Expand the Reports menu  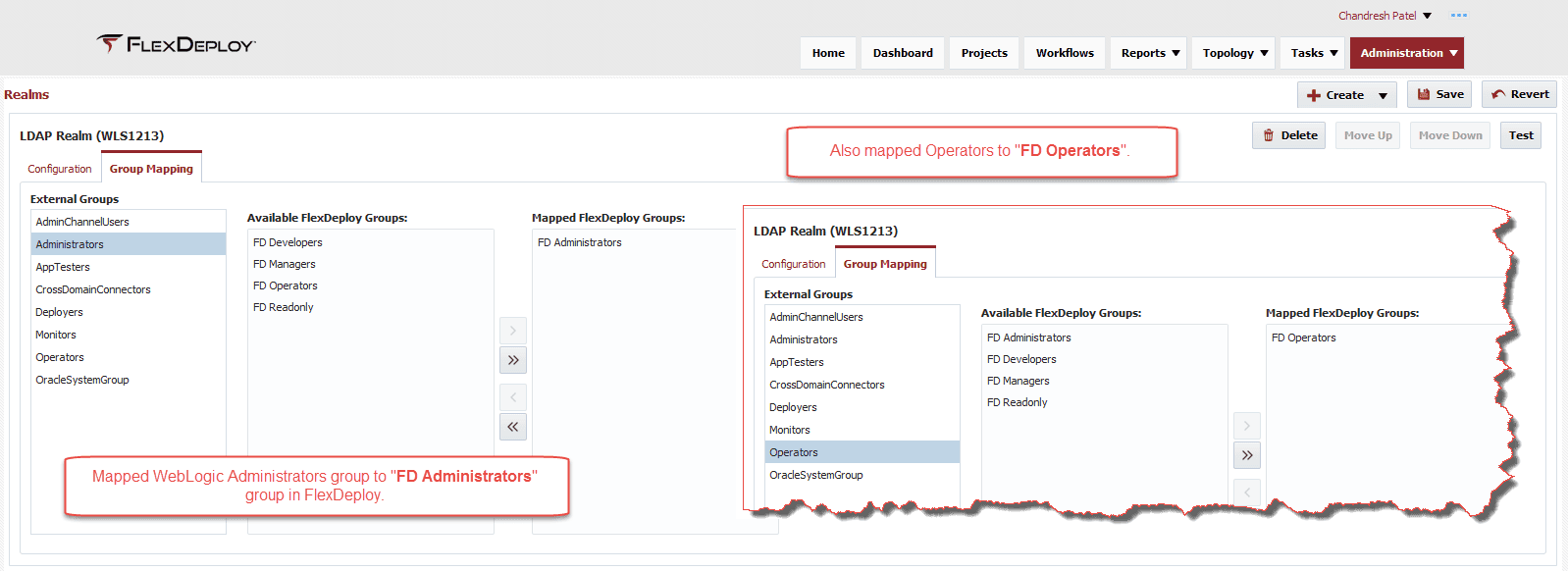[x=1149, y=53]
